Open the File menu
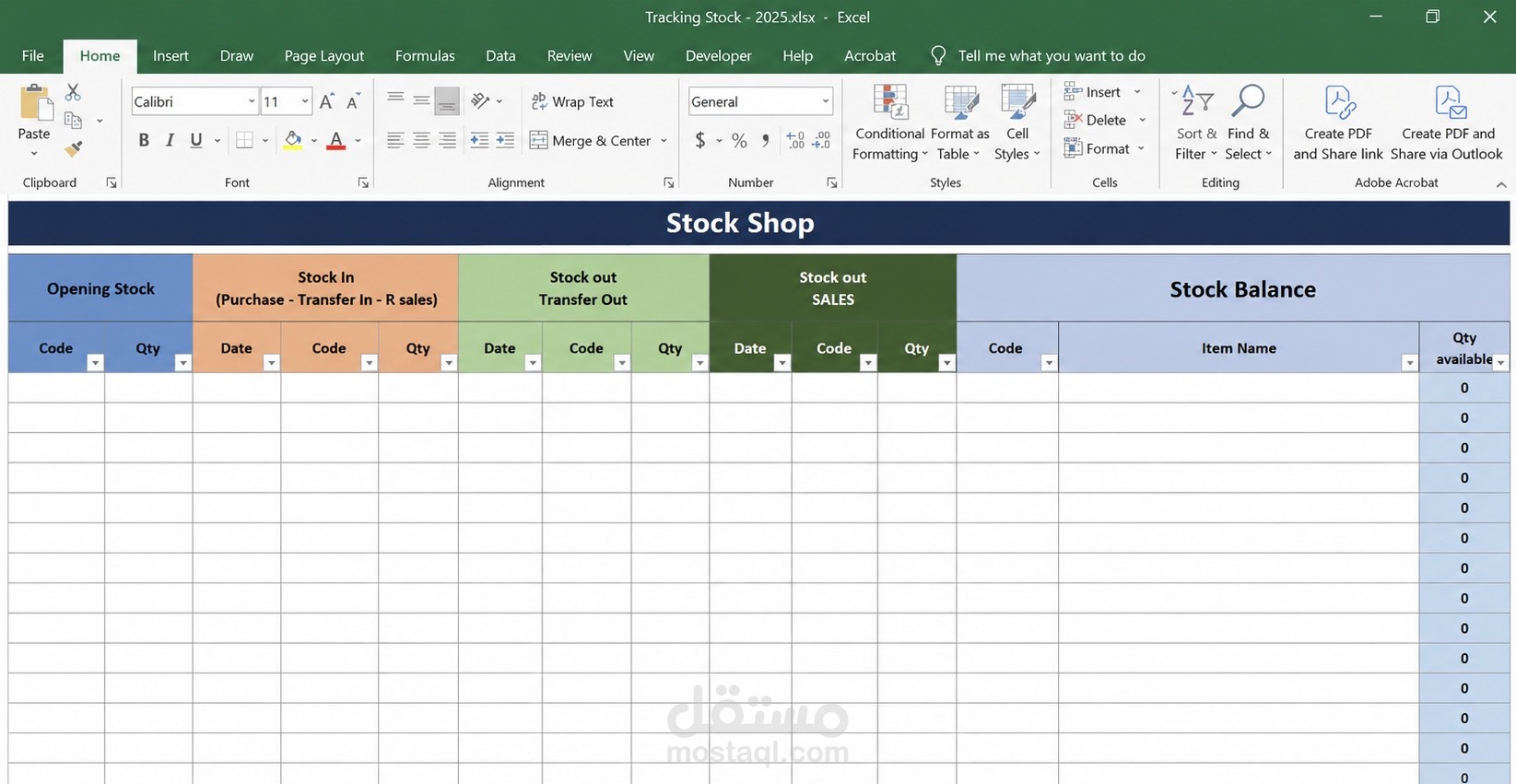 32,55
